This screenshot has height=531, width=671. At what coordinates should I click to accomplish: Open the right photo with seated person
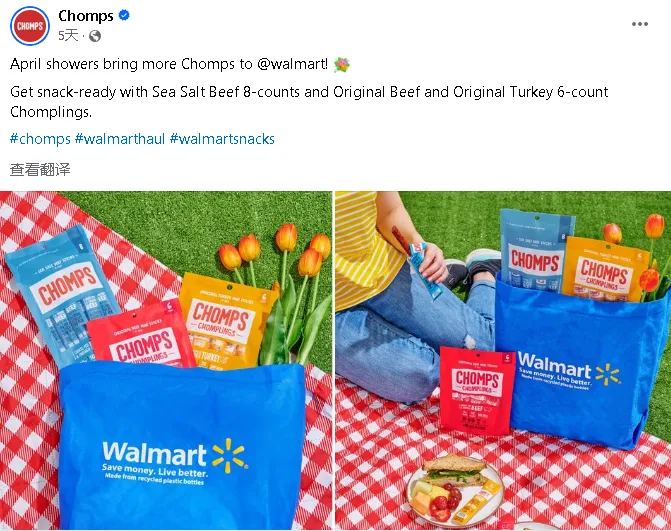pos(503,361)
